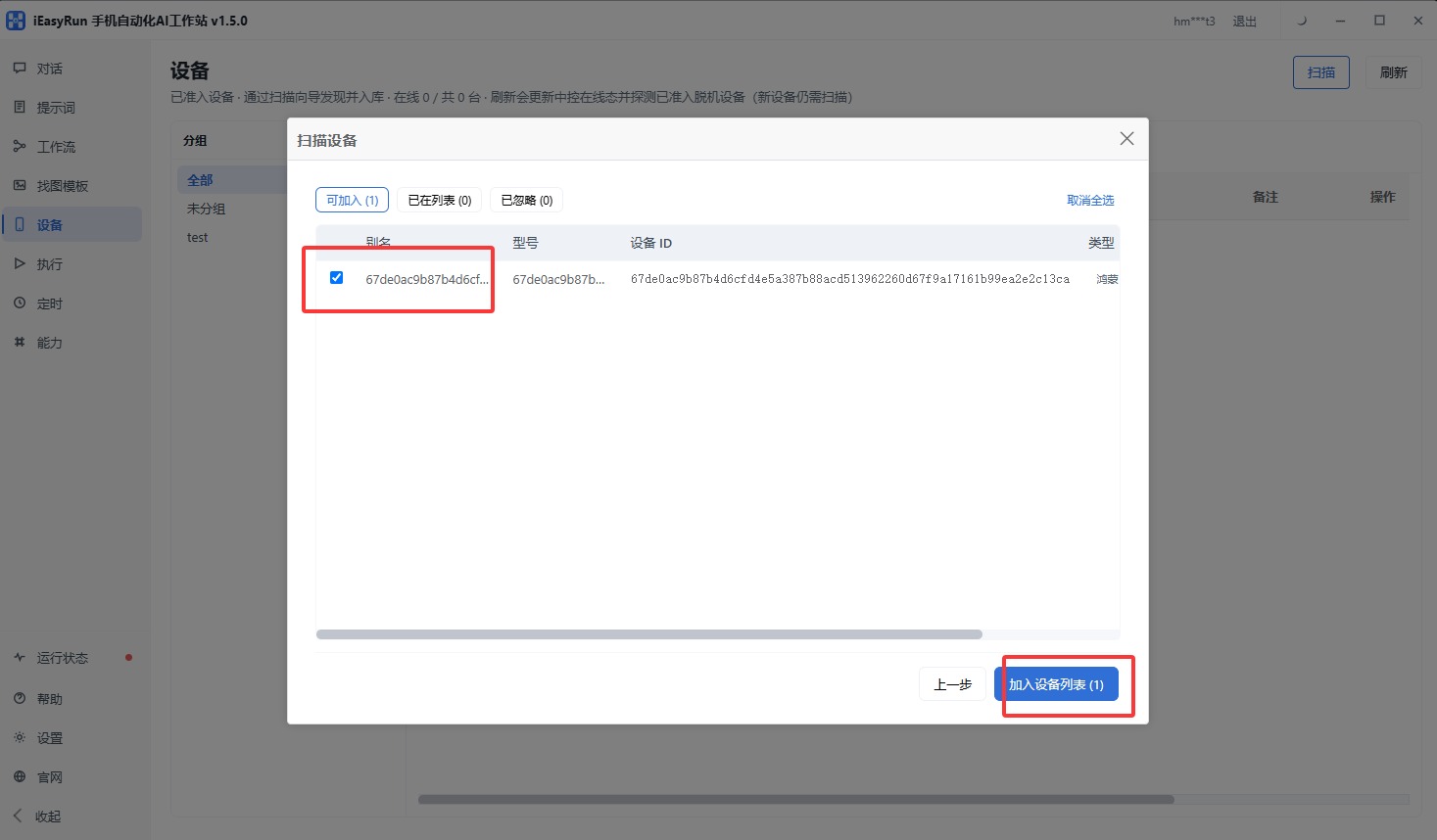Click the full device ID text

coord(850,279)
